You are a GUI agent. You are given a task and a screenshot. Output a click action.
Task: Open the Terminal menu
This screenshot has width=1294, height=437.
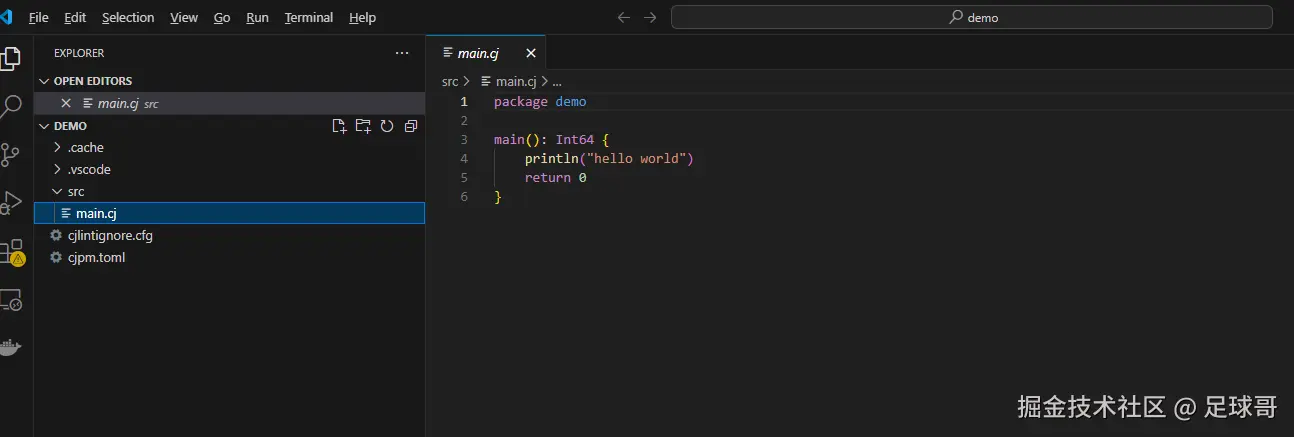click(309, 17)
